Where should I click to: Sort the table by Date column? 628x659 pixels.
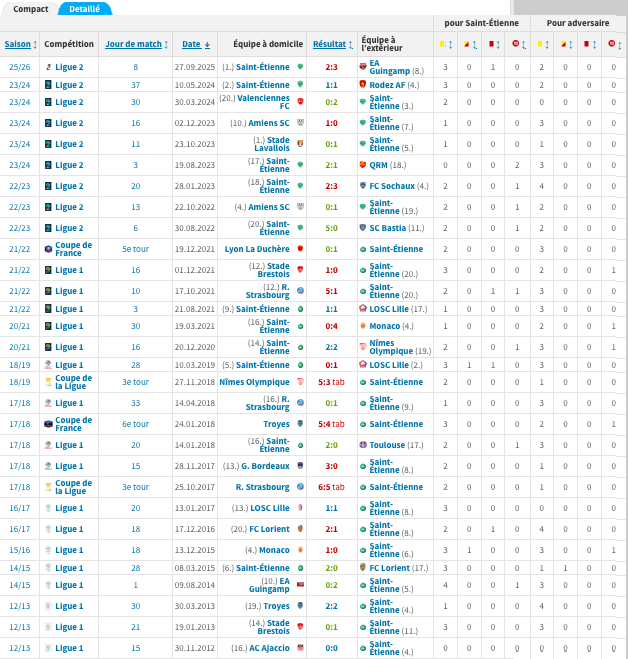[191, 44]
